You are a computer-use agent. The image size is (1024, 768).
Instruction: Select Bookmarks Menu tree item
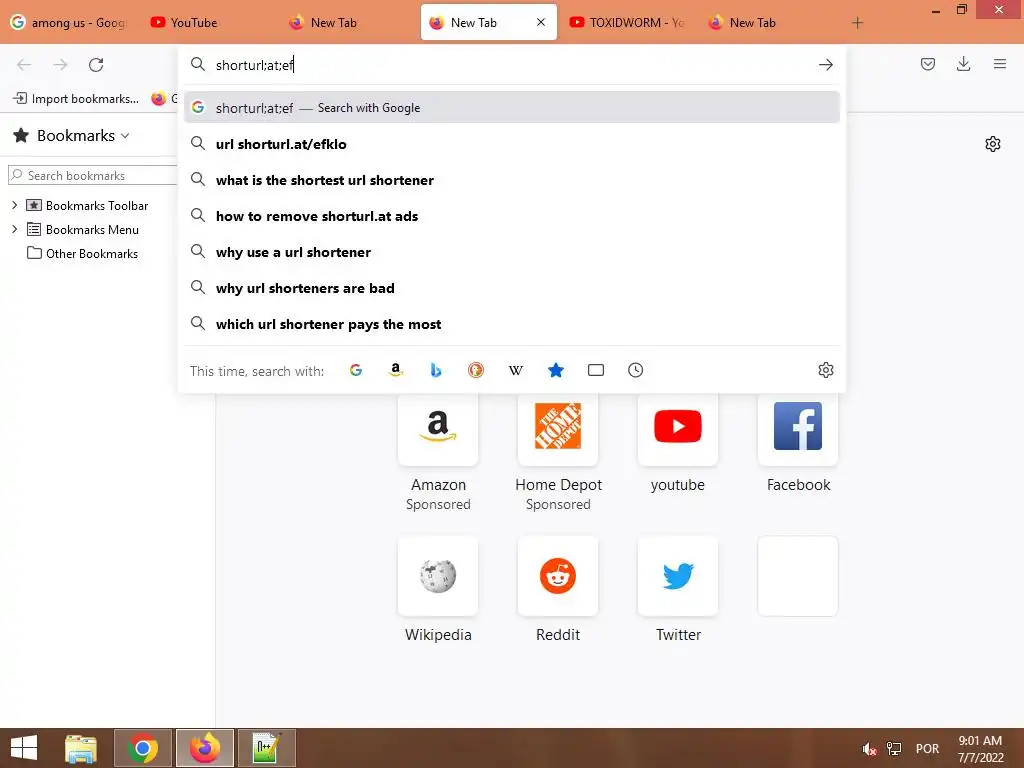coord(82,230)
